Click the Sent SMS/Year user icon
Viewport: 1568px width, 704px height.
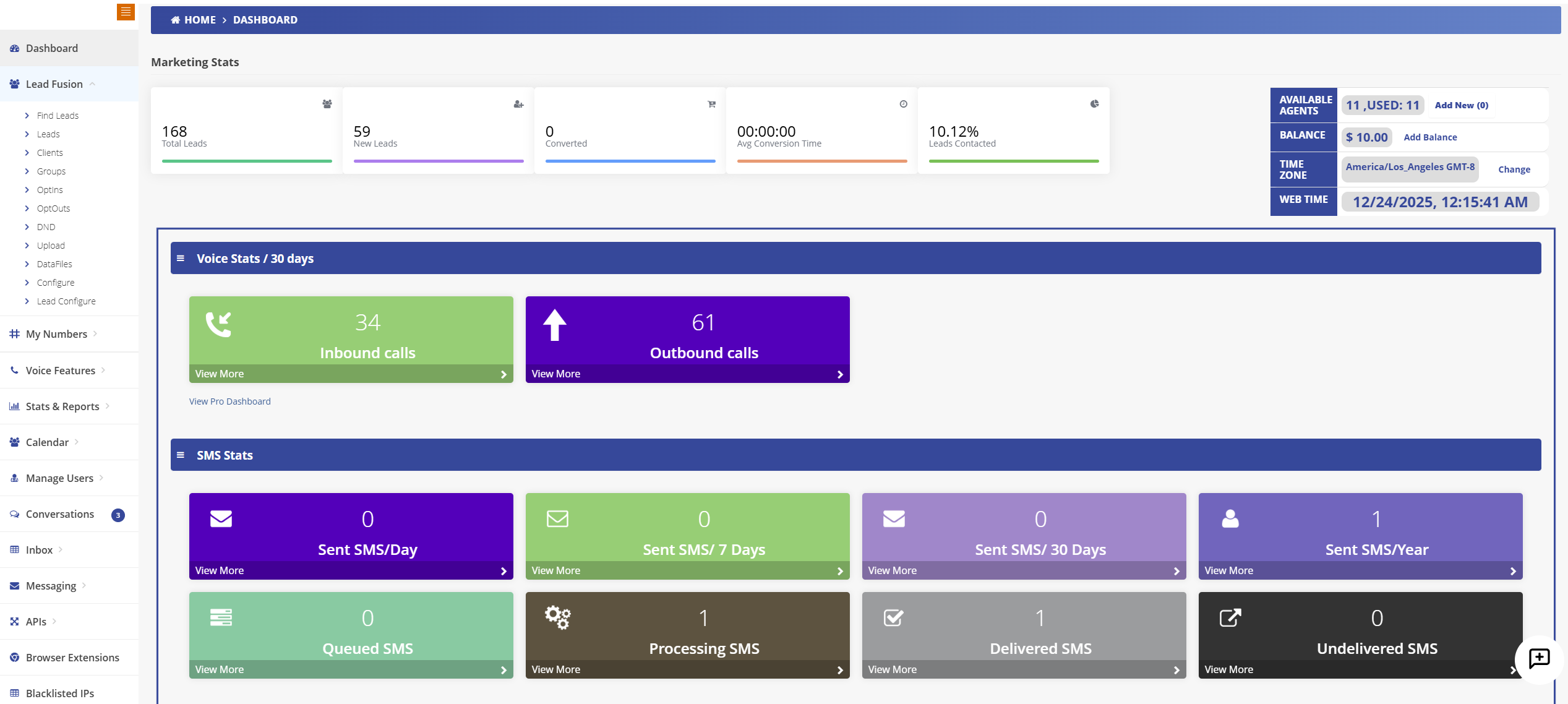[x=1230, y=518]
